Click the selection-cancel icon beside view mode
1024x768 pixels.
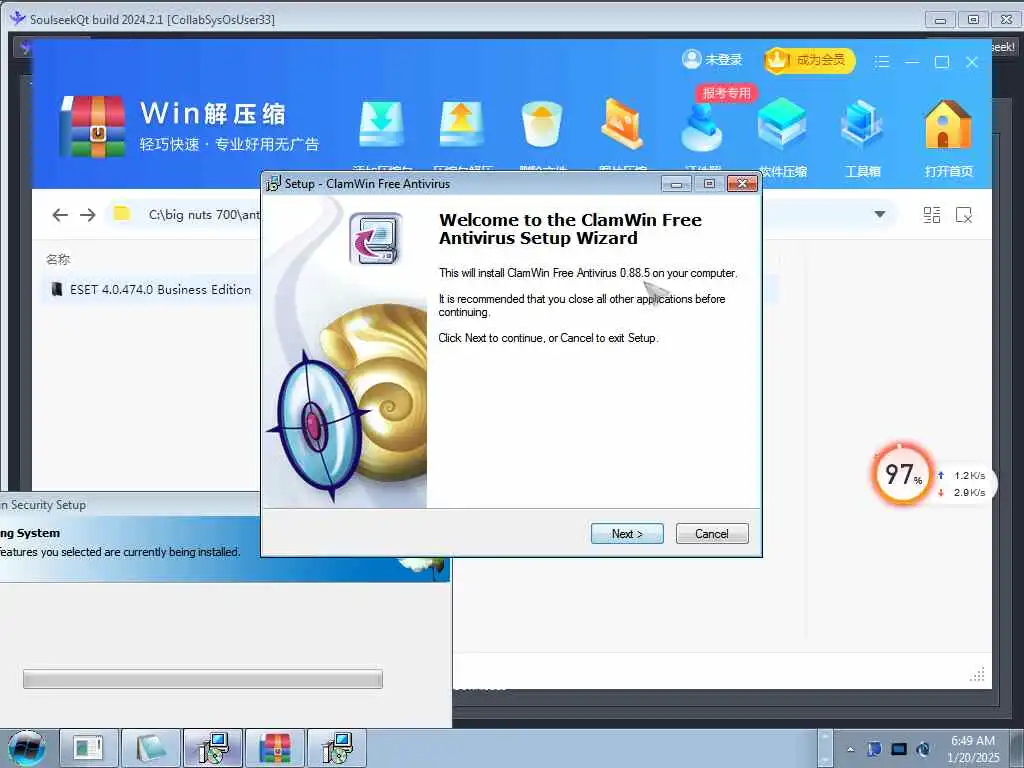(x=964, y=215)
